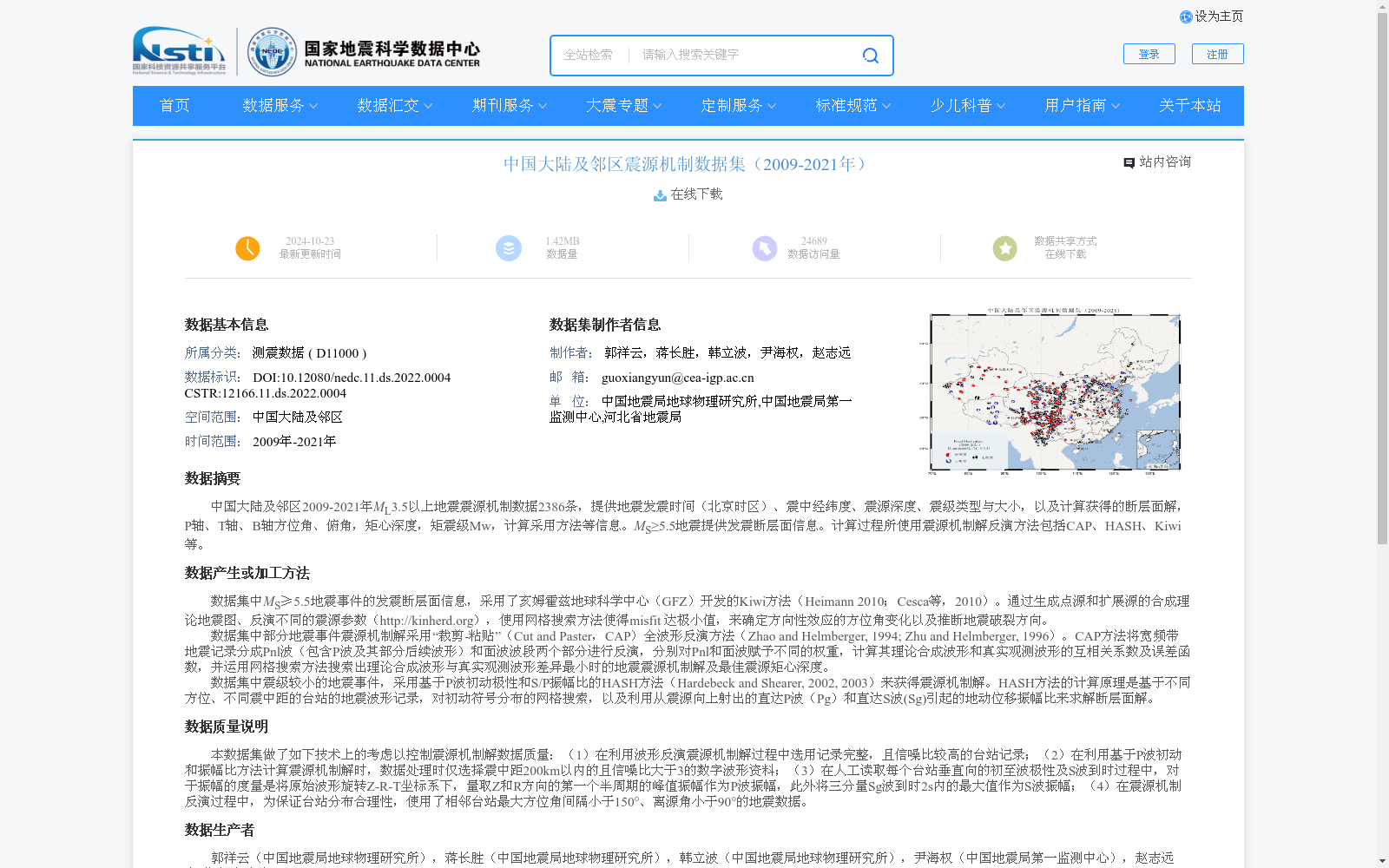The width and height of the screenshot is (1389, 868).
Task: Click the DOI identifier text
Action: click(x=352, y=378)
